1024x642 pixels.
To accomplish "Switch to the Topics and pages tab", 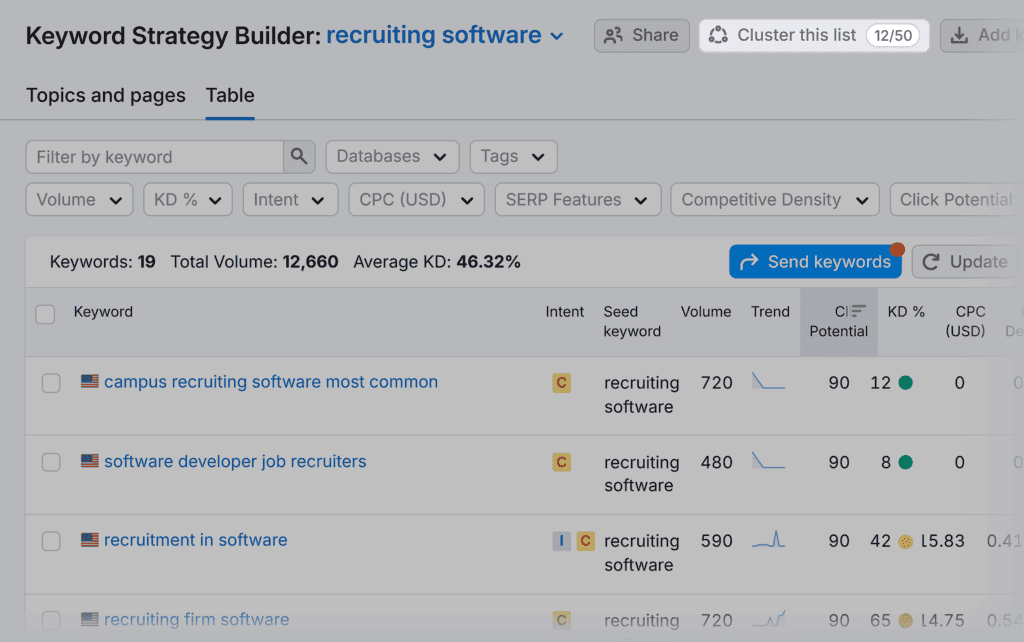I will (x=105, y=96).
